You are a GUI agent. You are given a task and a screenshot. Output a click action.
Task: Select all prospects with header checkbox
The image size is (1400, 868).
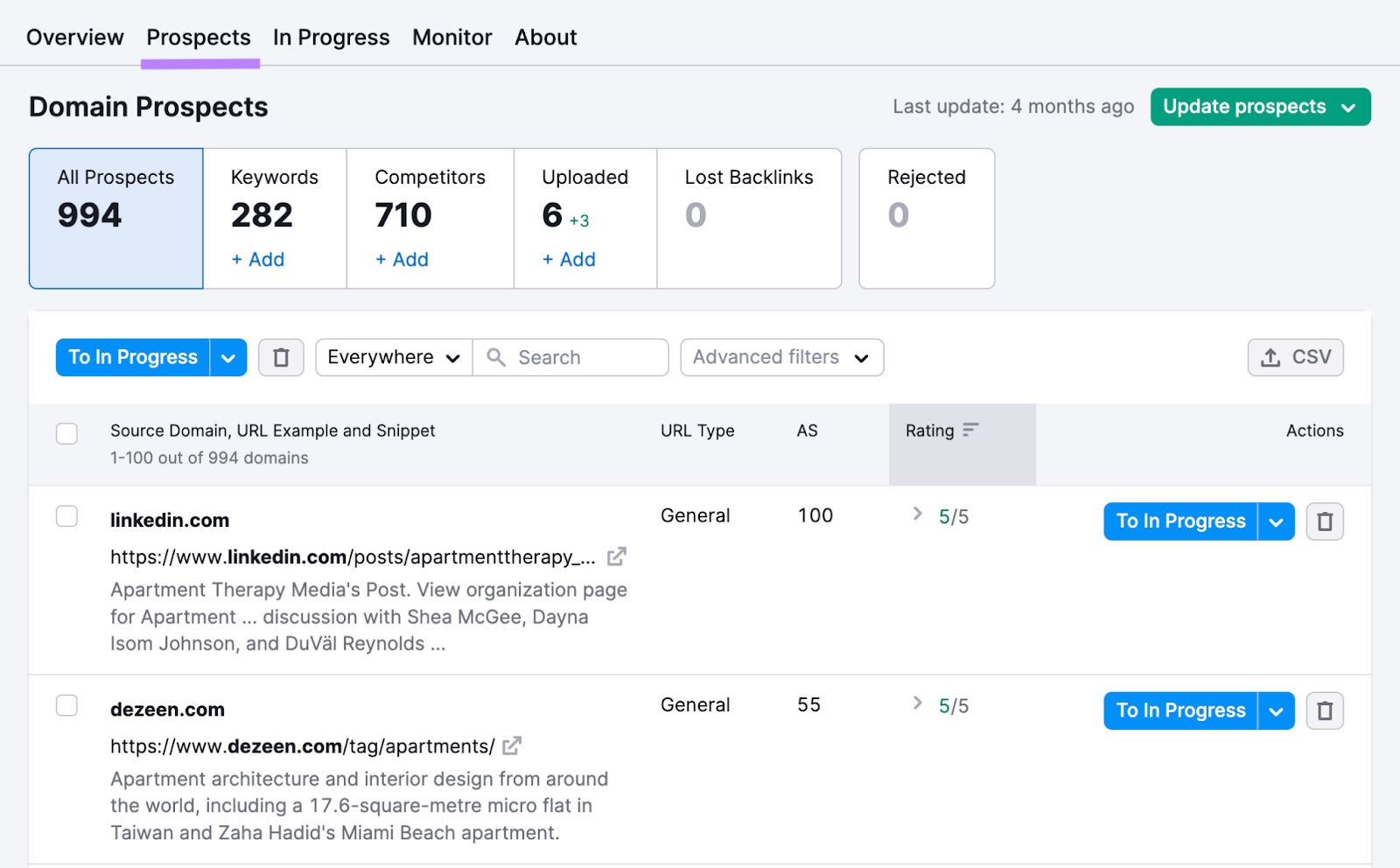[x=66, y=433]
